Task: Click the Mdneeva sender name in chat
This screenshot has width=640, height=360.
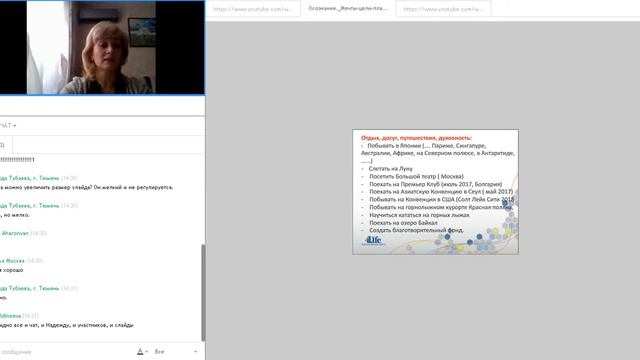Action: (10, 316)
